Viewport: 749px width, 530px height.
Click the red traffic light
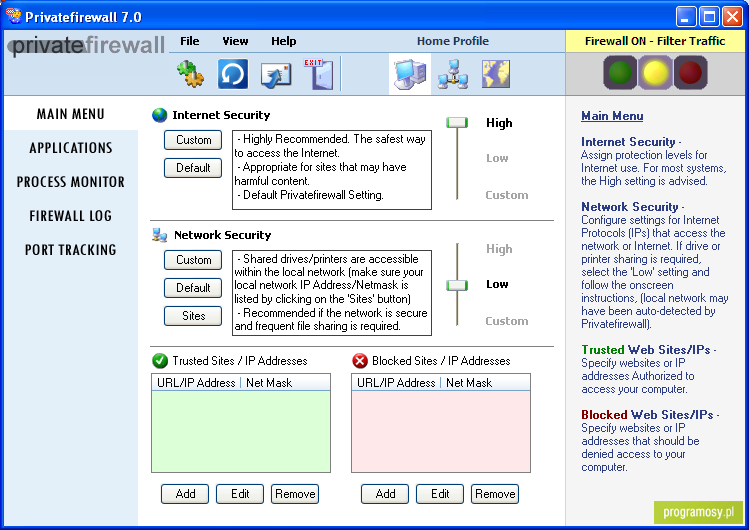tap(690, 73)
